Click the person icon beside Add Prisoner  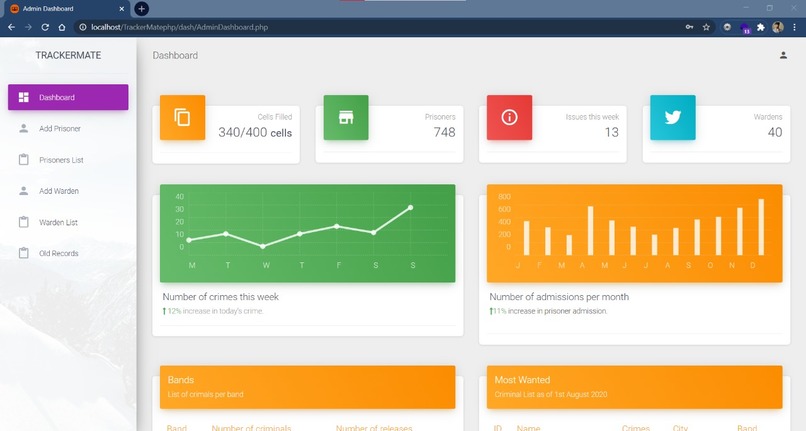[24, 129]
